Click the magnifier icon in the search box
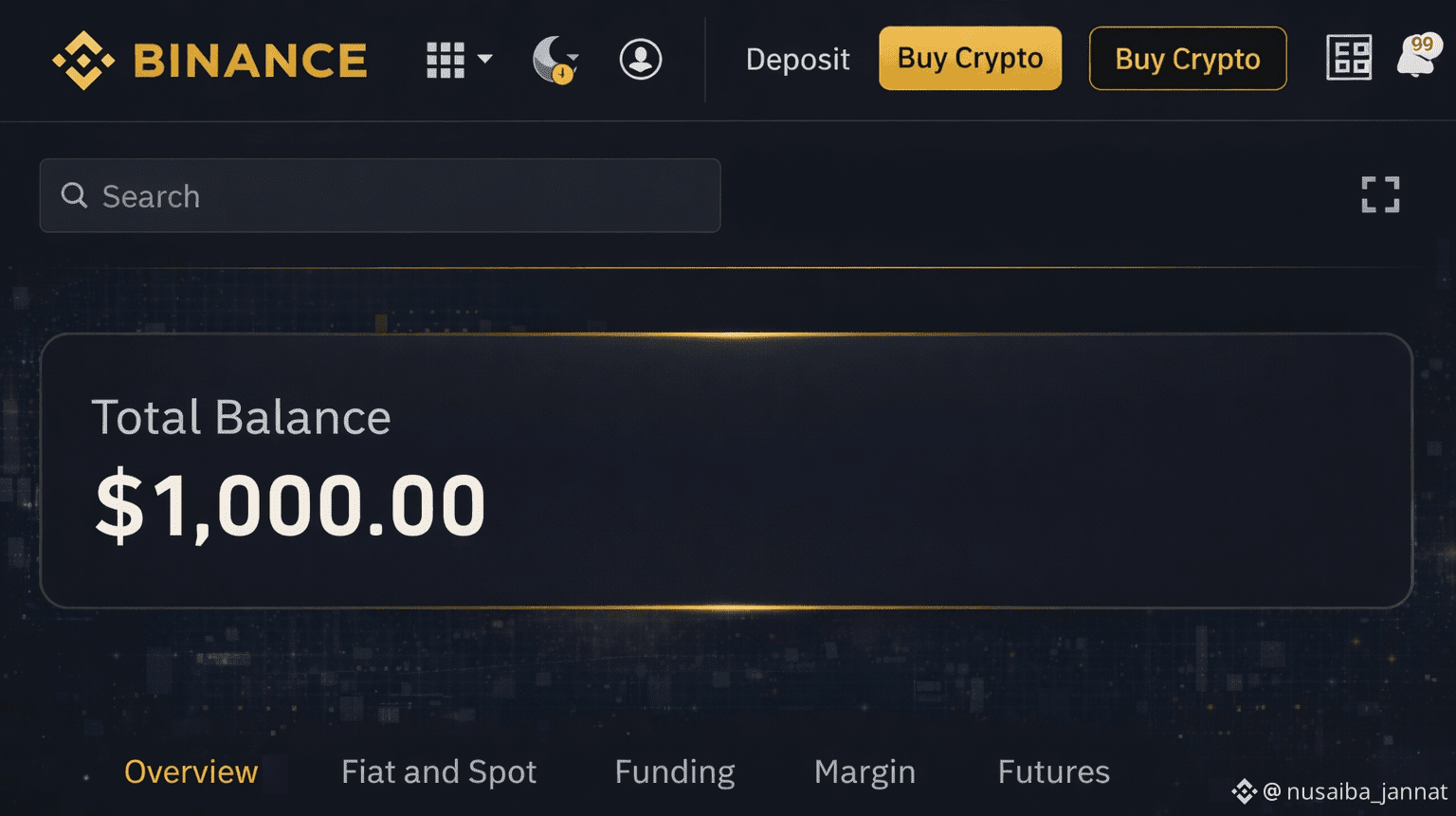This screenshot has height=816, width=1456. tap(74, 195)
